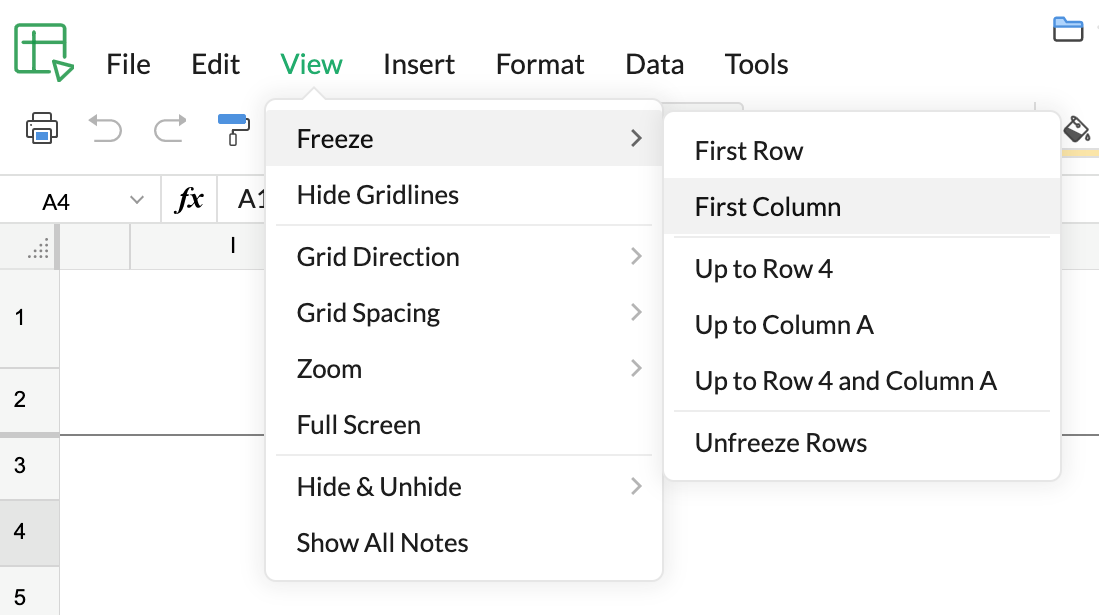Click the fx formula icon

(190, 201)
